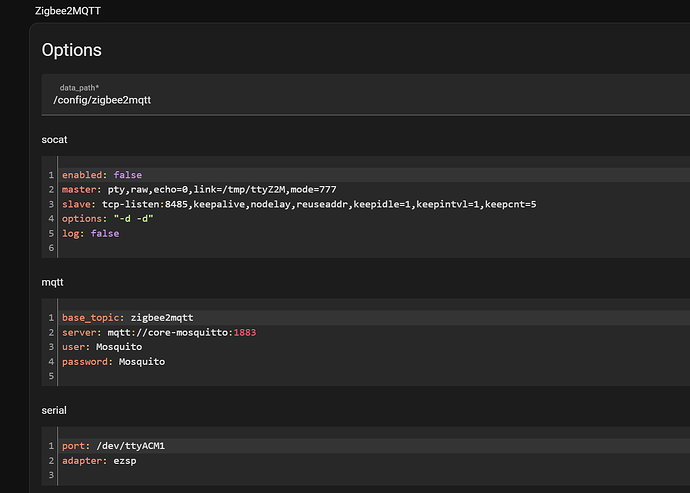Click the serial section label

click(54, 411)
